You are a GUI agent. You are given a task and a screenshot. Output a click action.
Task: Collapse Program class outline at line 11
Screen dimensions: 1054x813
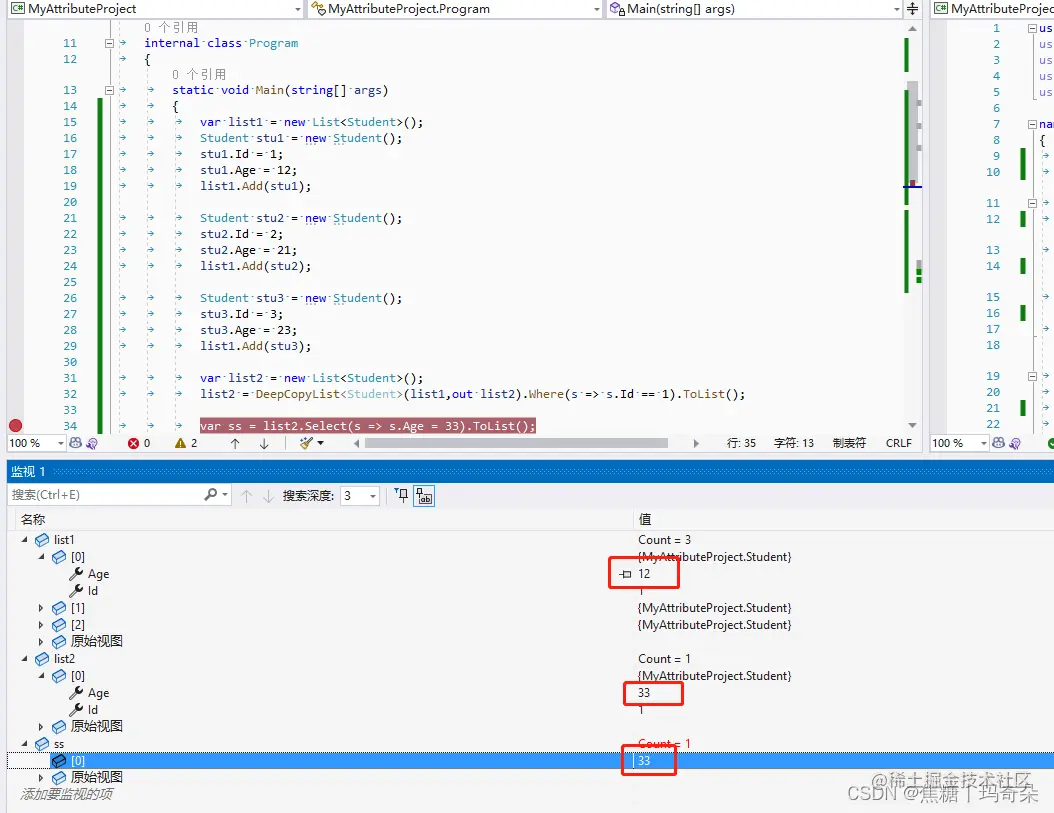point(109,43)
